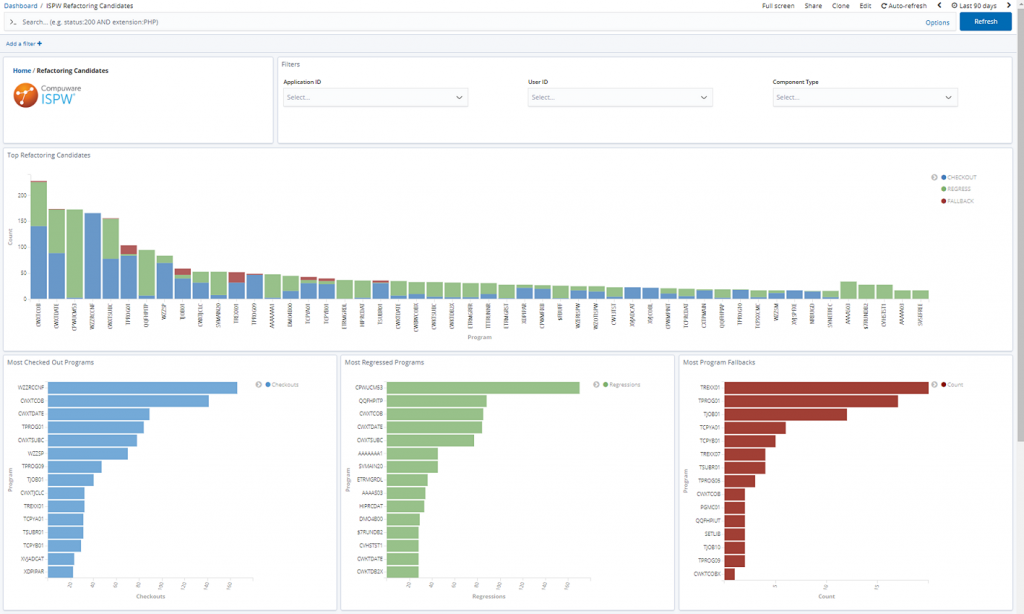Collapse the Fallbacks Count legend arrow
1024x614 pixels.
click(x=934, y=385)
